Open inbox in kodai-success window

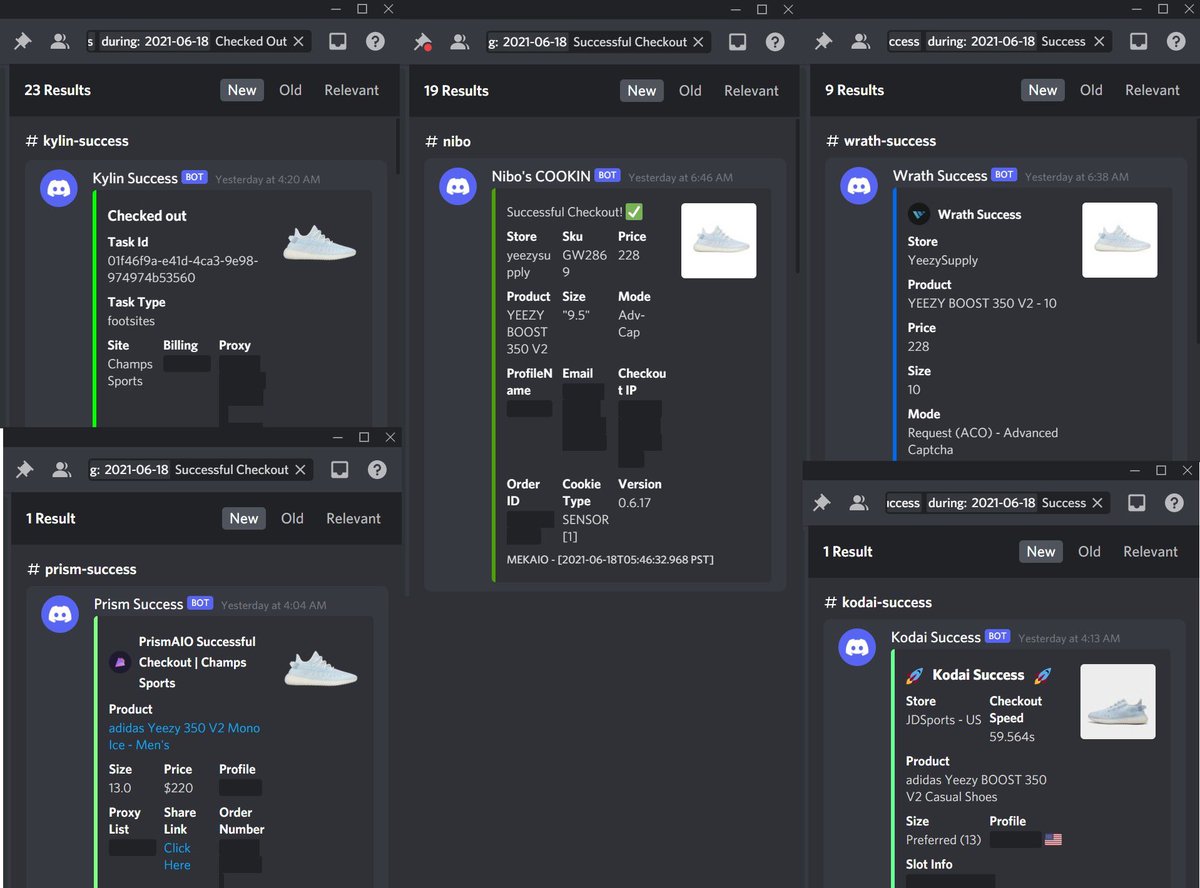(x=1137, y=503)
